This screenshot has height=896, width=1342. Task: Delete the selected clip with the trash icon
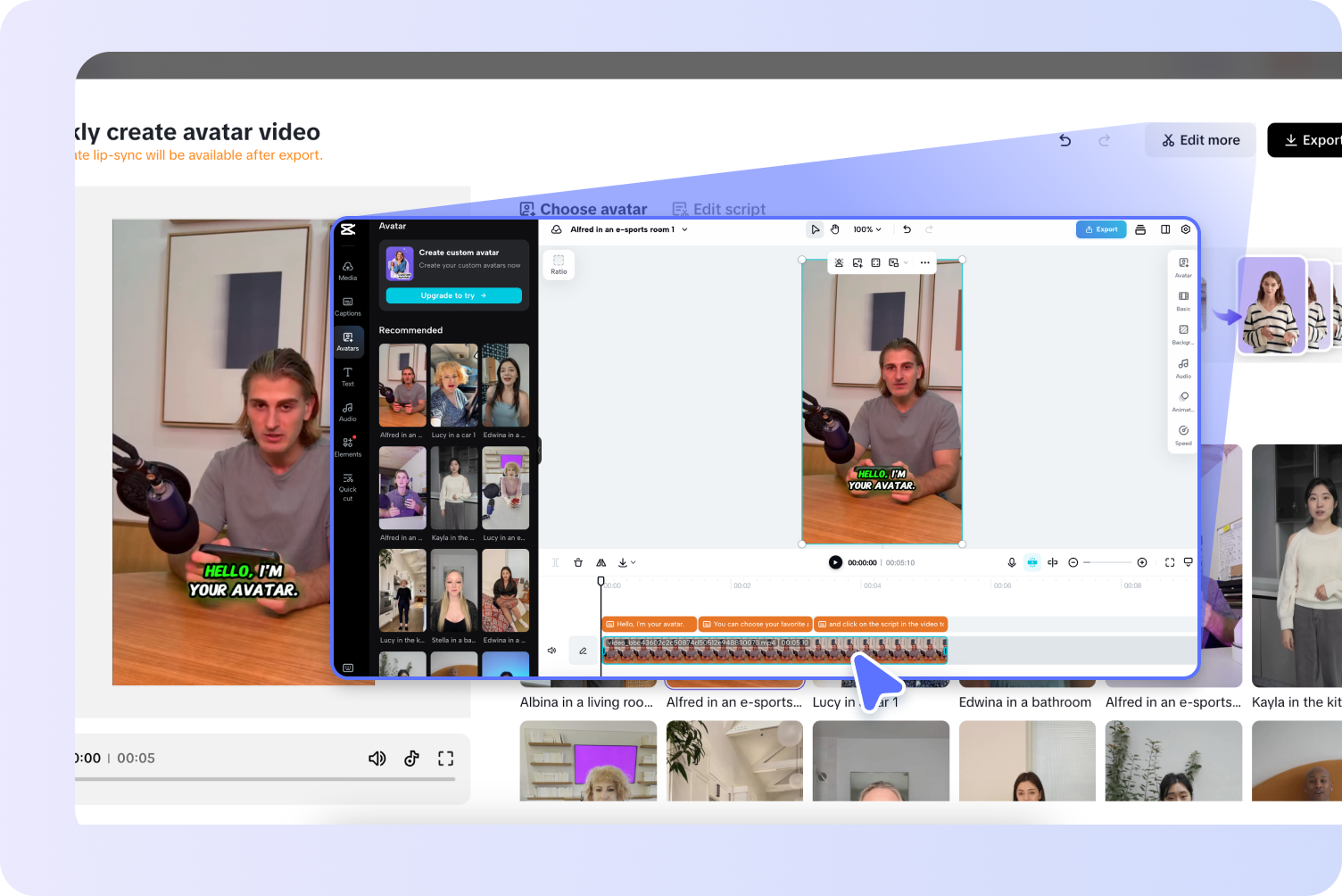coord(578,562)
